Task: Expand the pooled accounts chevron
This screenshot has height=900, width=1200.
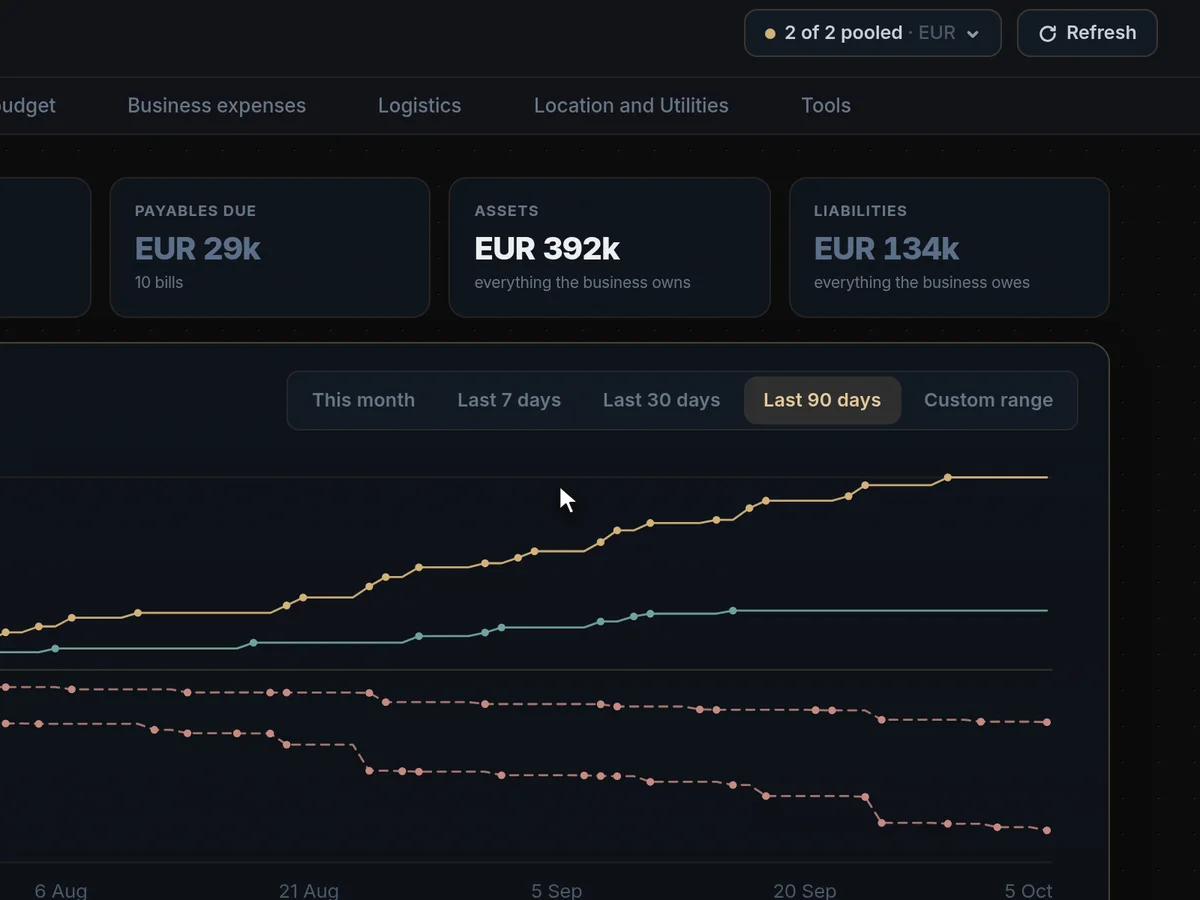Action: click(972, 34)
